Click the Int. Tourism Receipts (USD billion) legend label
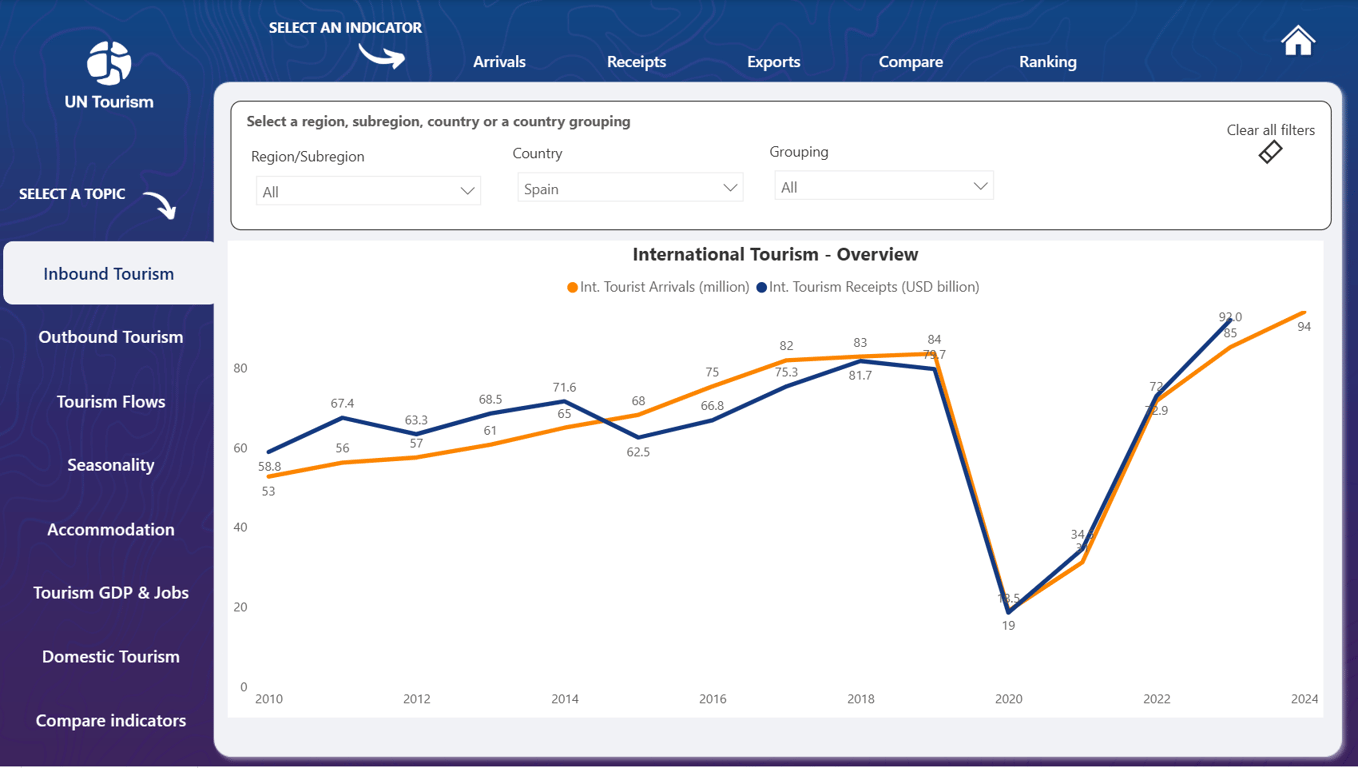This screenshot has height=768, width=1358. 874,287
